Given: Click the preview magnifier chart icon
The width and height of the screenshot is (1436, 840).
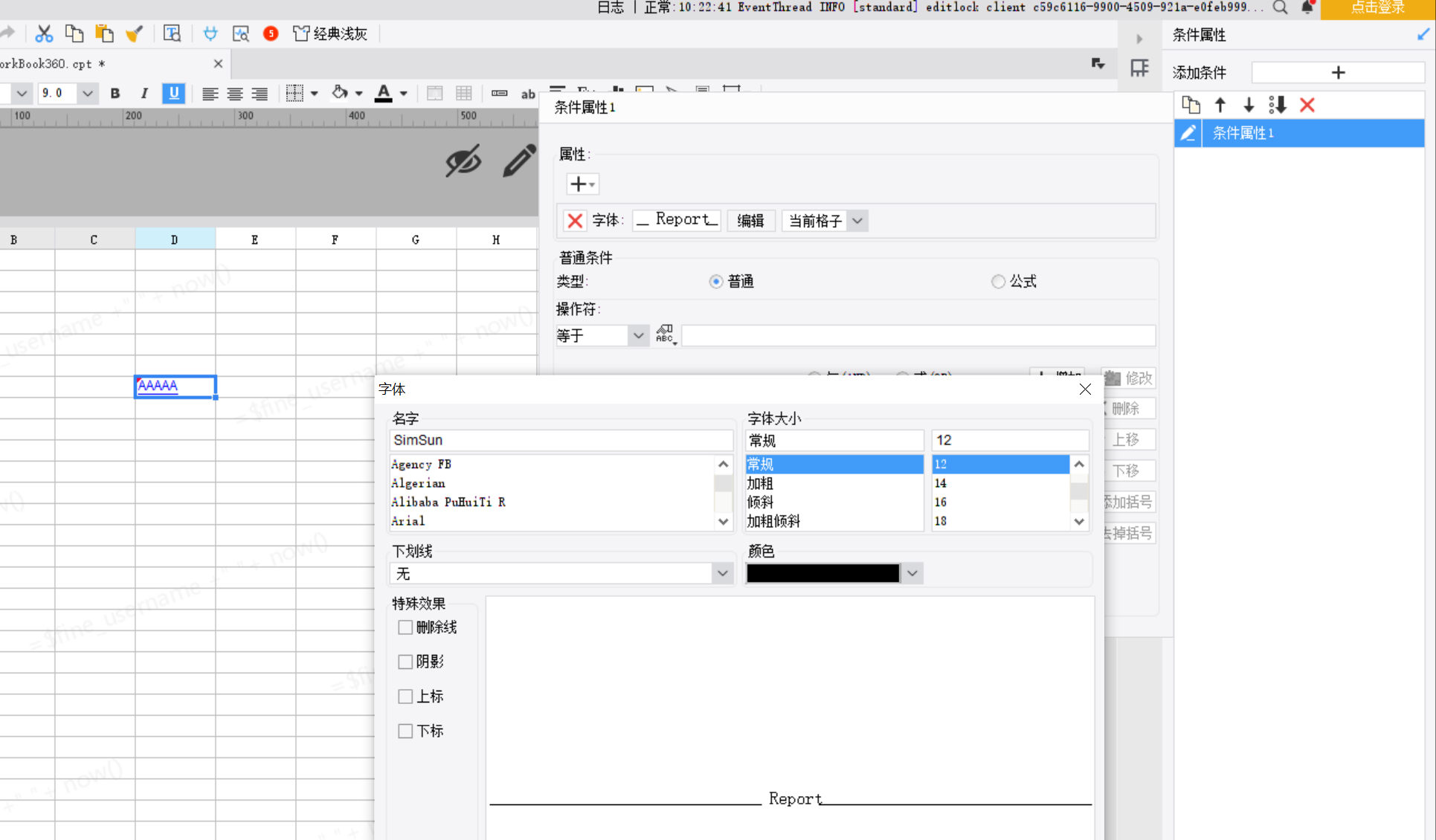Looking at the screenshot, I should pos(241,33).
